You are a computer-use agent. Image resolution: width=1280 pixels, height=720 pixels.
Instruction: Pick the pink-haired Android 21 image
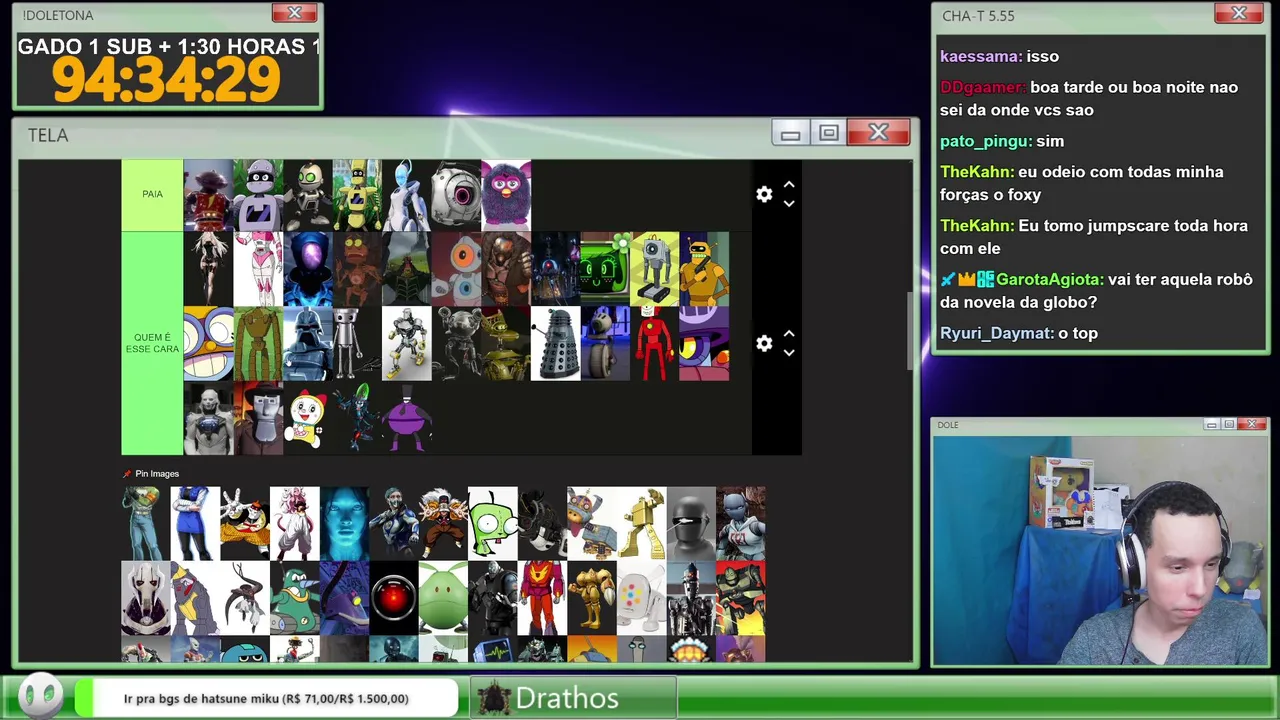(x=295, y=524)
